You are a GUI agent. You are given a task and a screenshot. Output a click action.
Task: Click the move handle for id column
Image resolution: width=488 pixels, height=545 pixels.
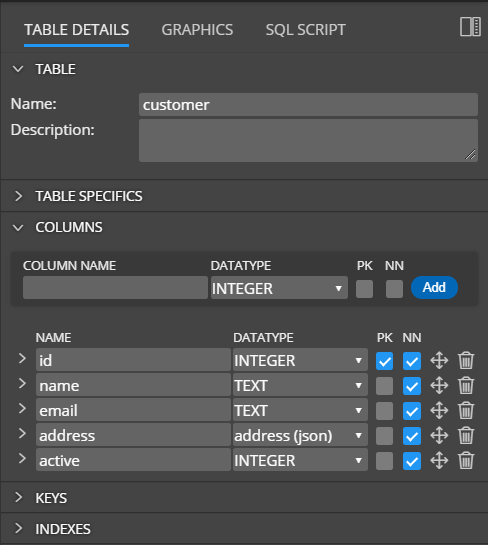click(x=439, y=360)
